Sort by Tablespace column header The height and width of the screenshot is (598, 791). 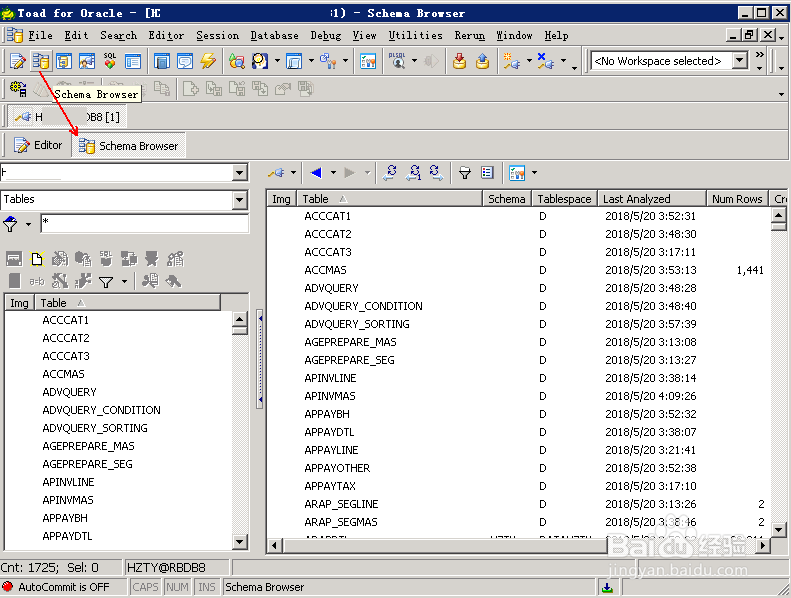(x=564, y=199)
